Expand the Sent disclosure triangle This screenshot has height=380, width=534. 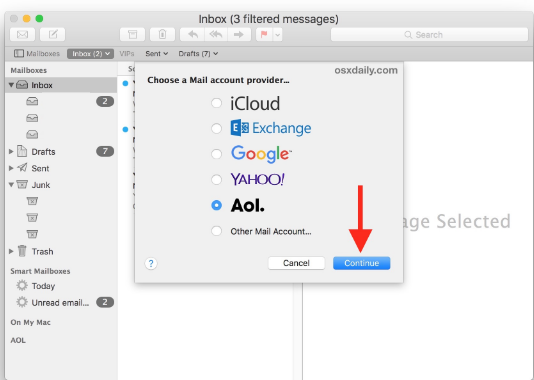tap(11, 168)
